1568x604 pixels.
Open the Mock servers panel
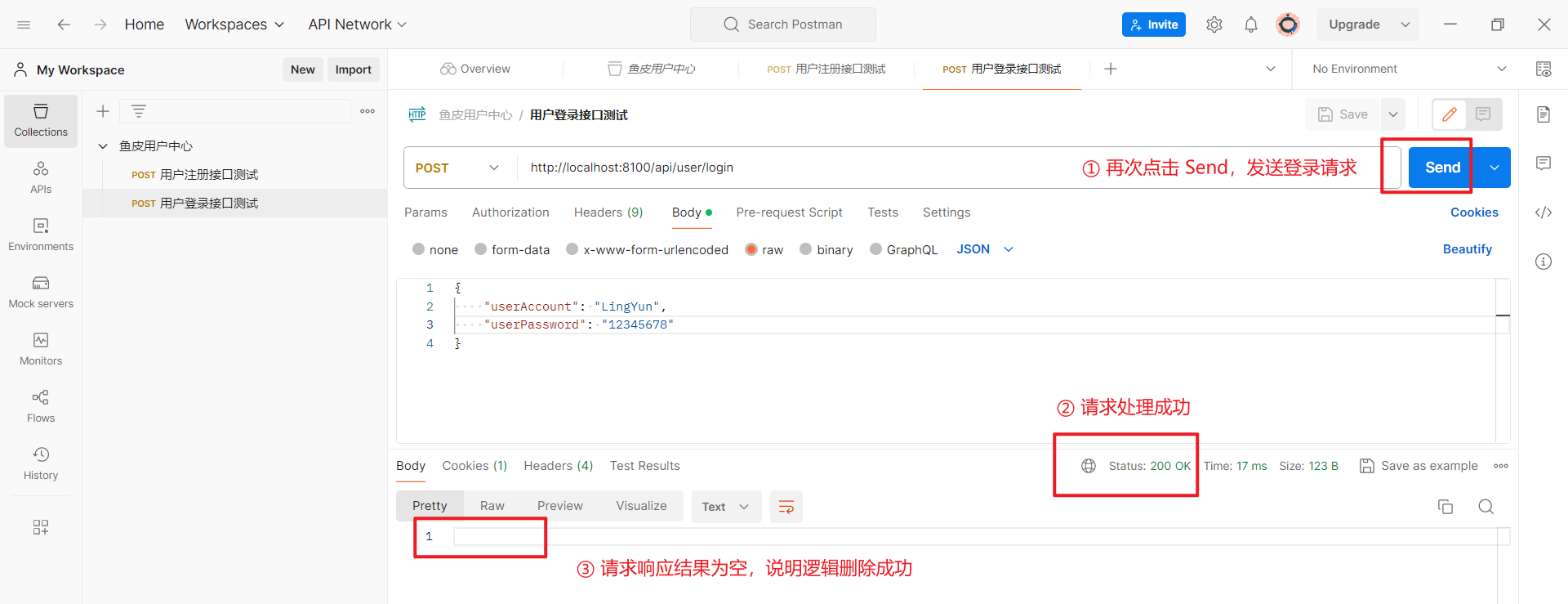[x=41, y=292]
